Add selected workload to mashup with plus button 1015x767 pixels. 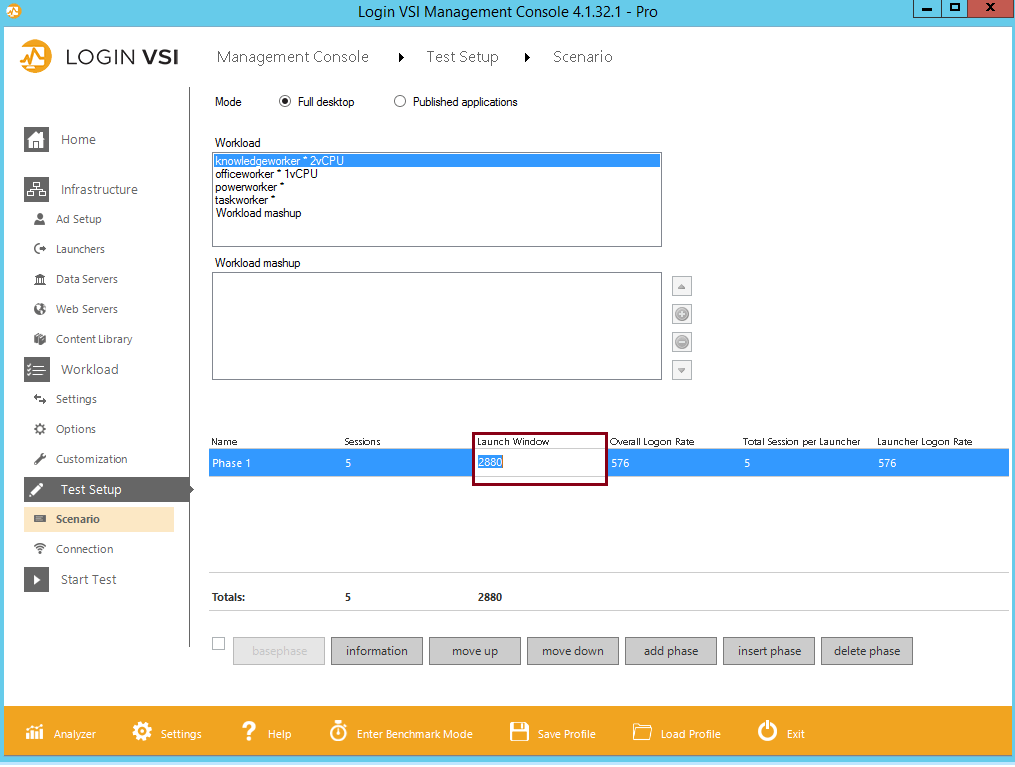[x=681, y=314]
